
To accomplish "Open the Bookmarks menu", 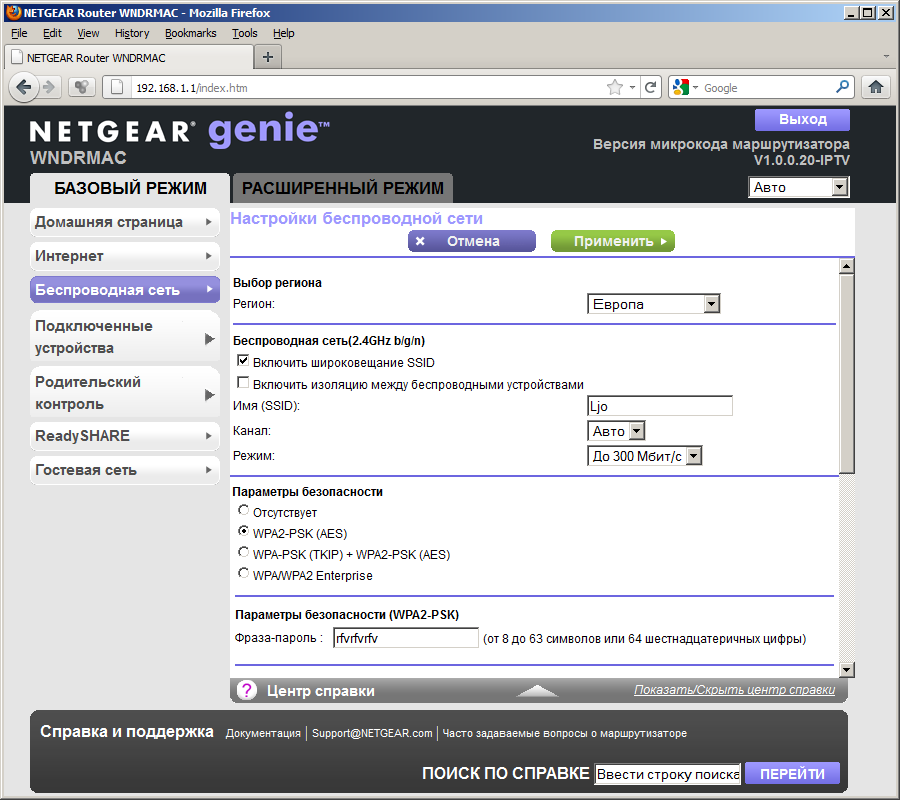I will (191, 33).
